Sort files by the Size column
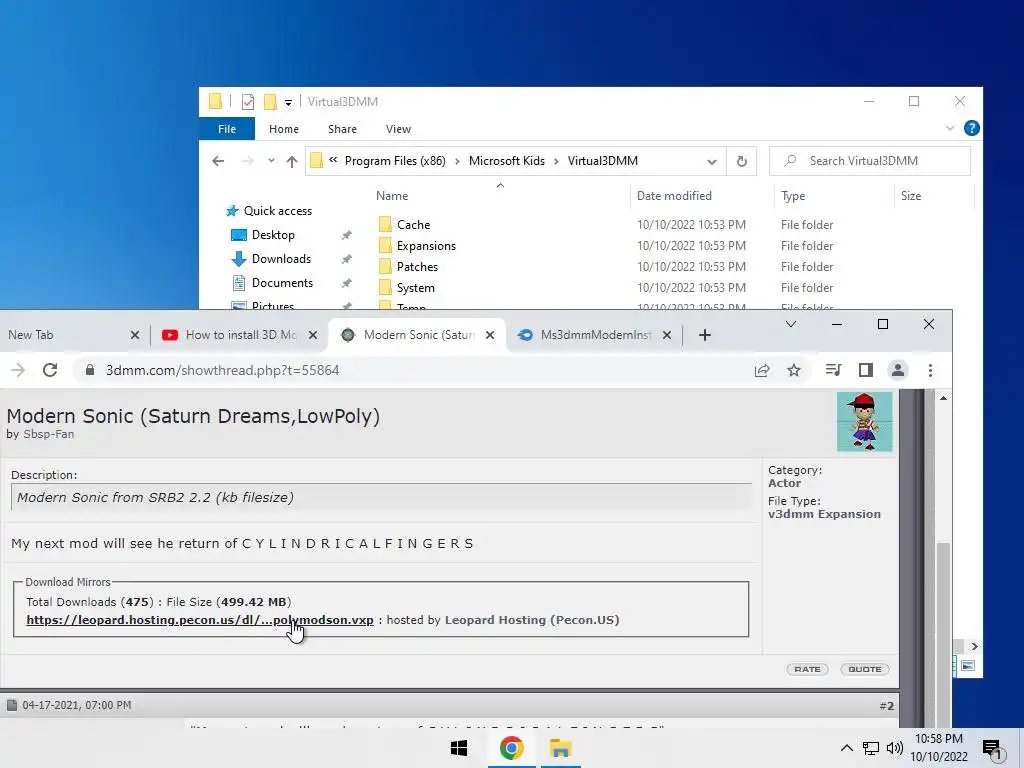This screenshot has height=768, width=1024. [910, 196]
